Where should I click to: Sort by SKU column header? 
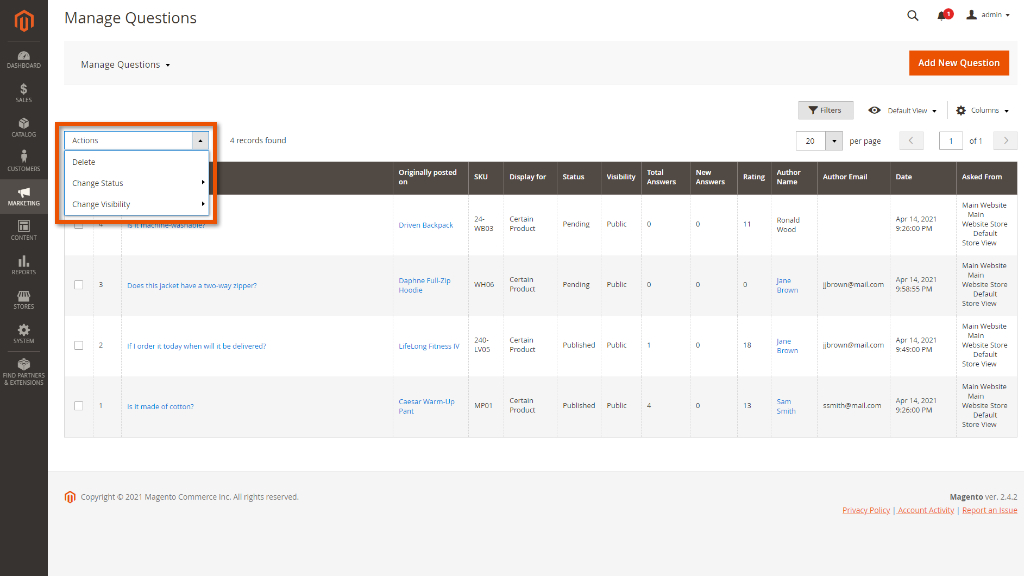[x=486, y=177]
